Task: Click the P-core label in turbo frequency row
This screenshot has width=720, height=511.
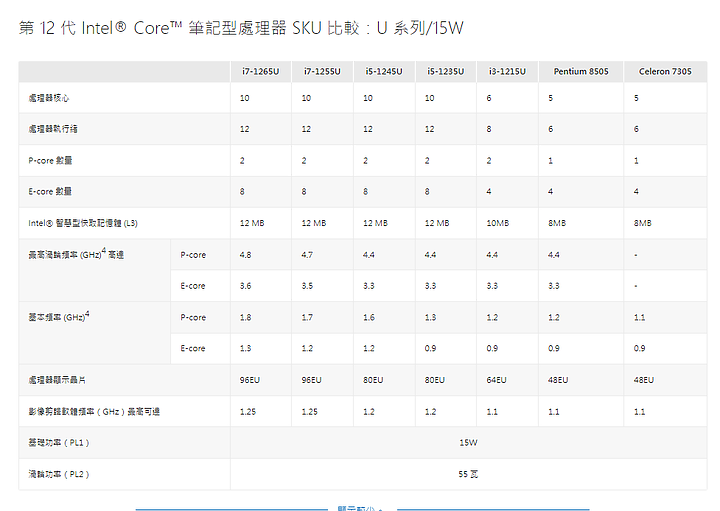Action: pos(193,255)
